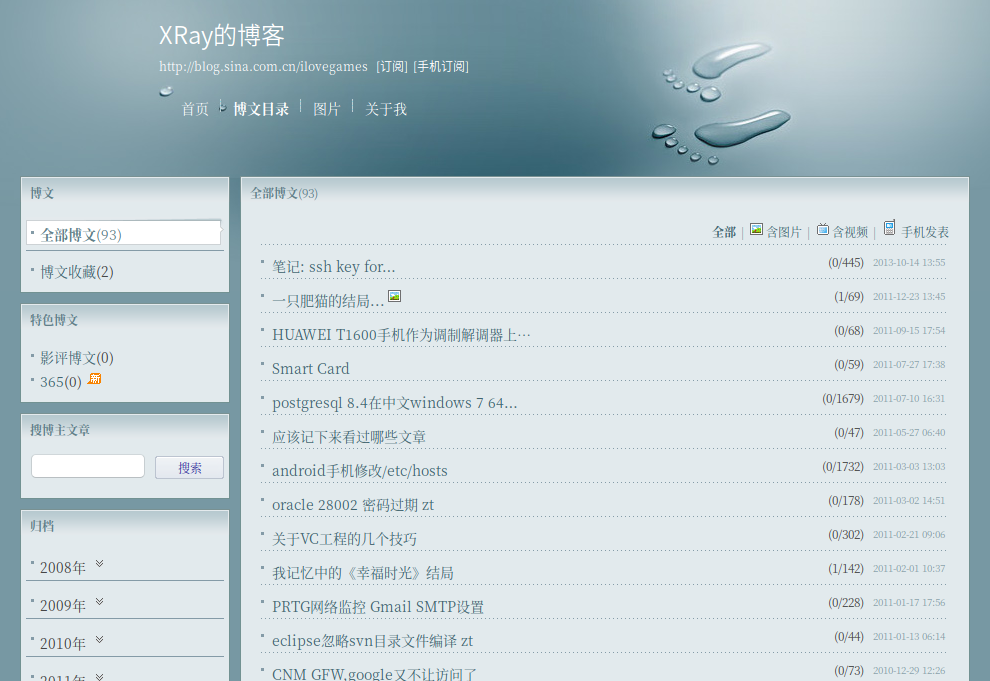
Task: Click the 含视频 video filter icon
Action: point(822,231)
